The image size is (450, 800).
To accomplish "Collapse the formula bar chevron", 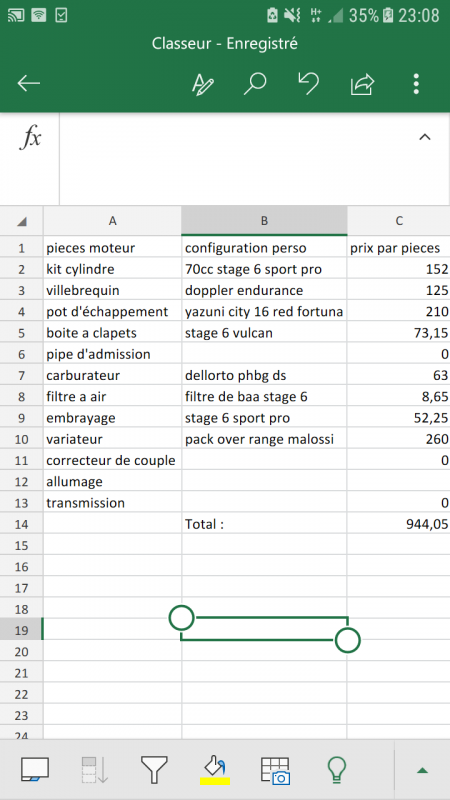I will 424,137.
